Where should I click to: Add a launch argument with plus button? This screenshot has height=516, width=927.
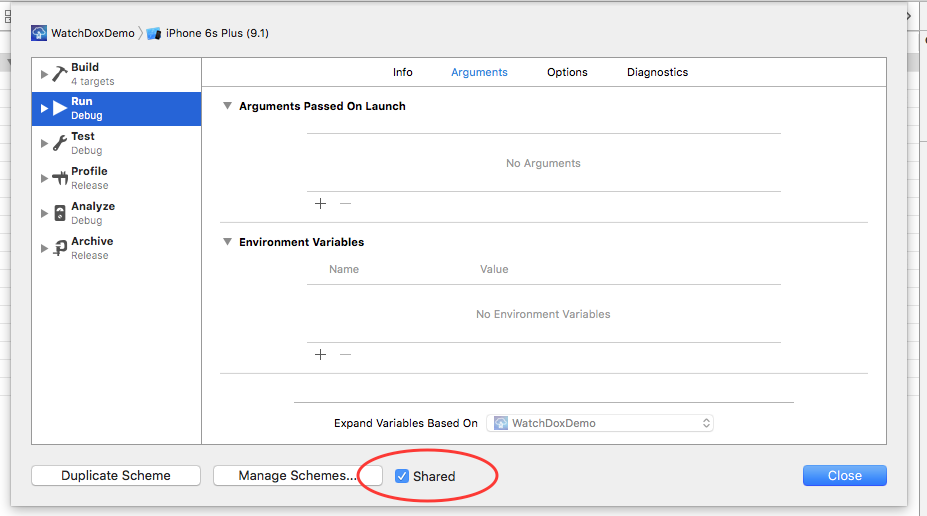tap(320, 203)
